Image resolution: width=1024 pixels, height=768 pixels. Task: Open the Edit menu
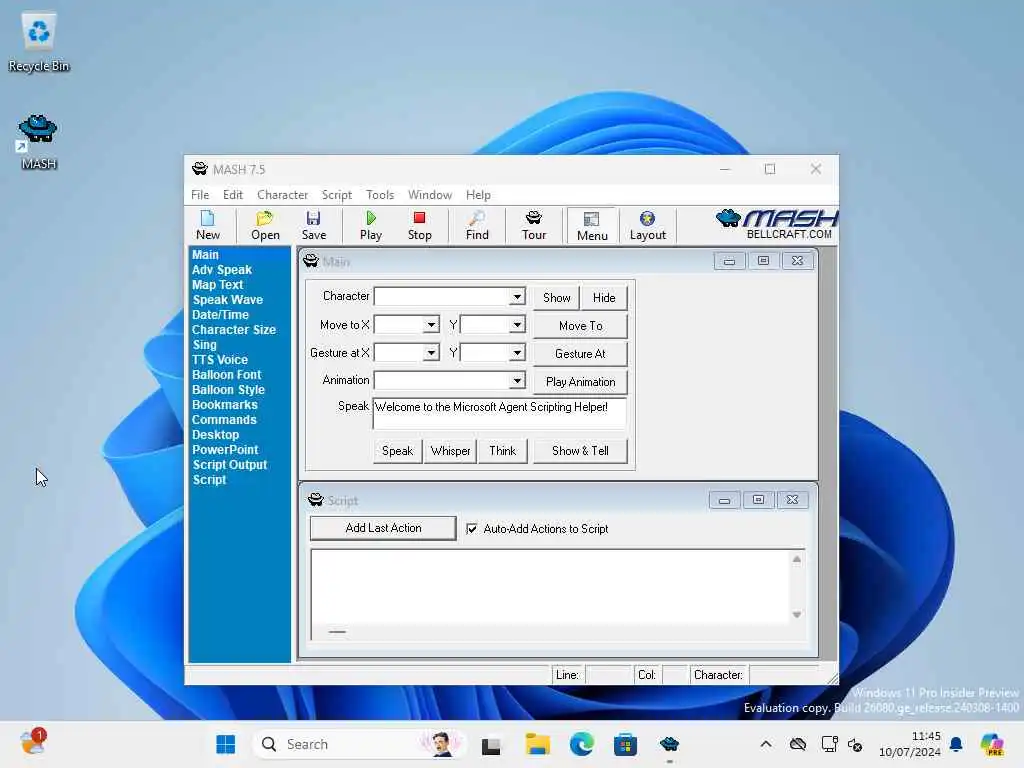232,195
